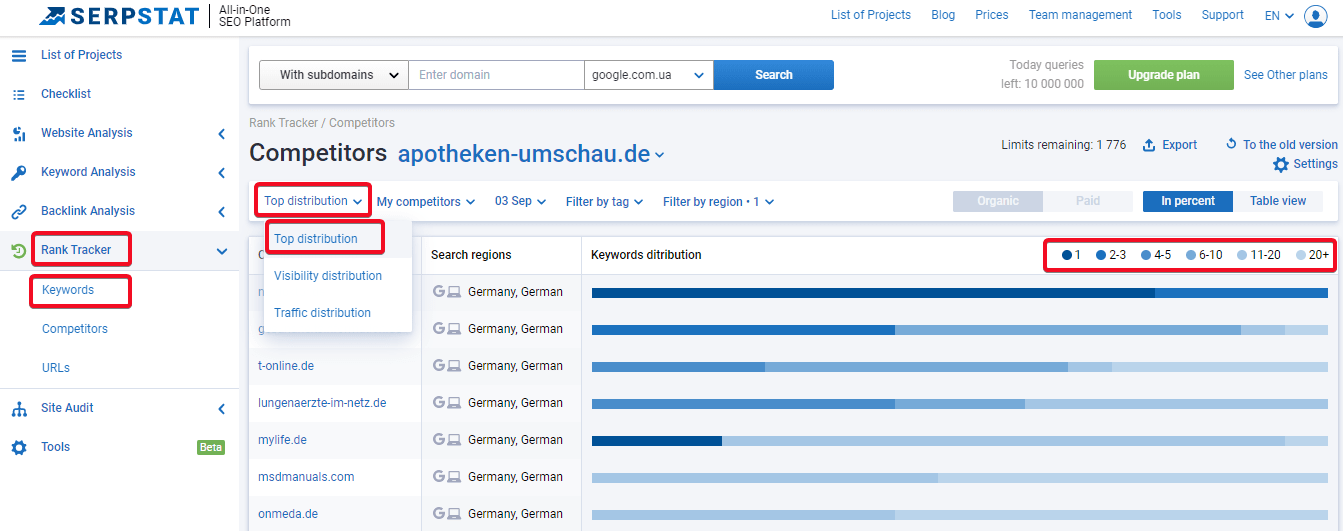This screenshot has width=1343, height=531.
Task: Collapse the Rank Tracker chevron
Action: [221, 250]
